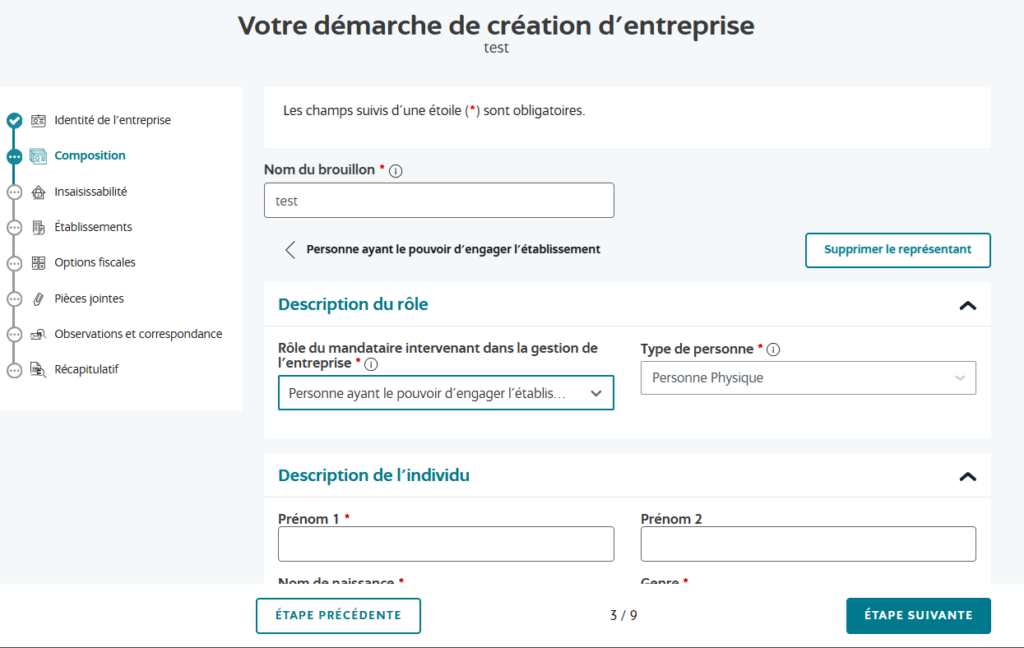Collapse the Description de l'individu section

click(968, 477)
